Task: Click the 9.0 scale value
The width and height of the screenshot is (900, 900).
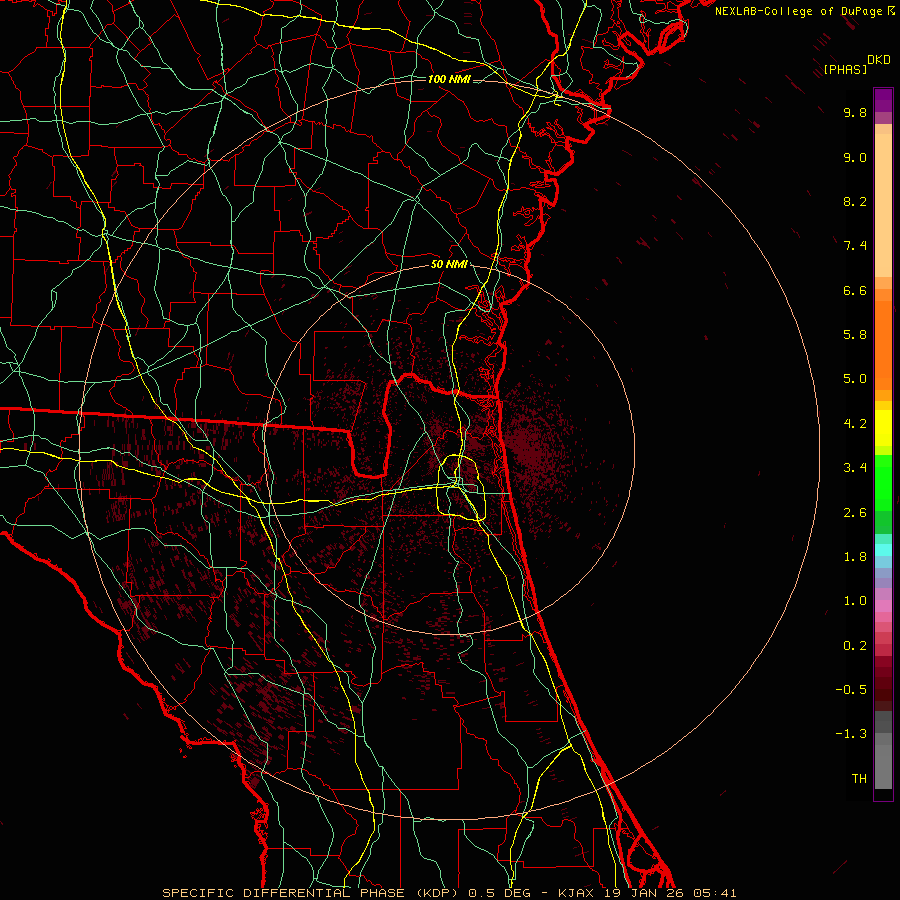Action: click(x=855, y=157)
